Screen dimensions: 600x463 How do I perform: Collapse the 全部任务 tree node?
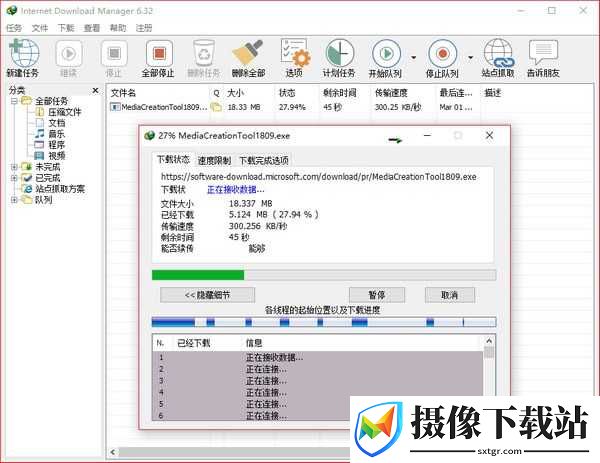pyautogui.click(x=14, y=101)
